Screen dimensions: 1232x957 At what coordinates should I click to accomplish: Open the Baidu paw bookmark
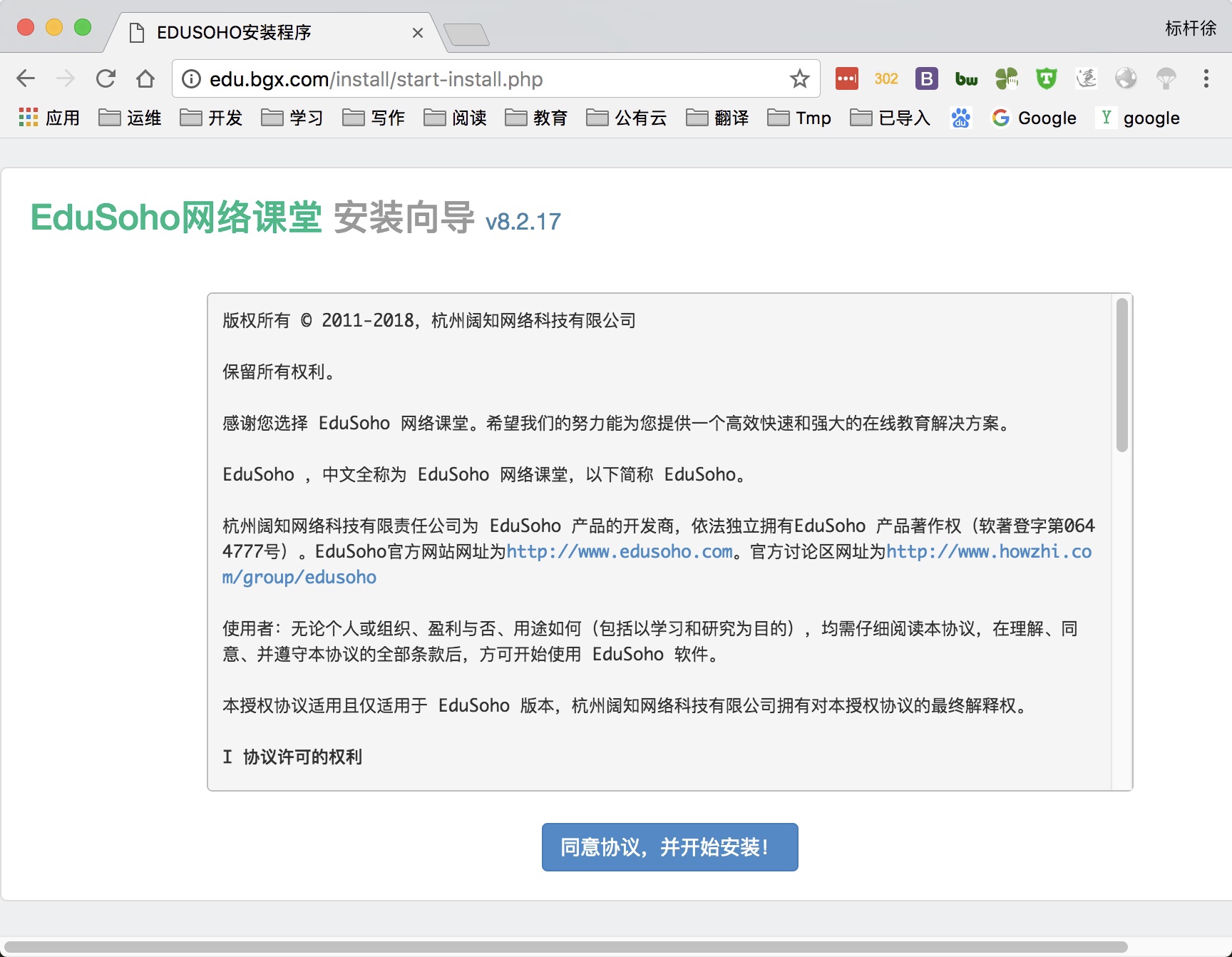tap(961, 118)
